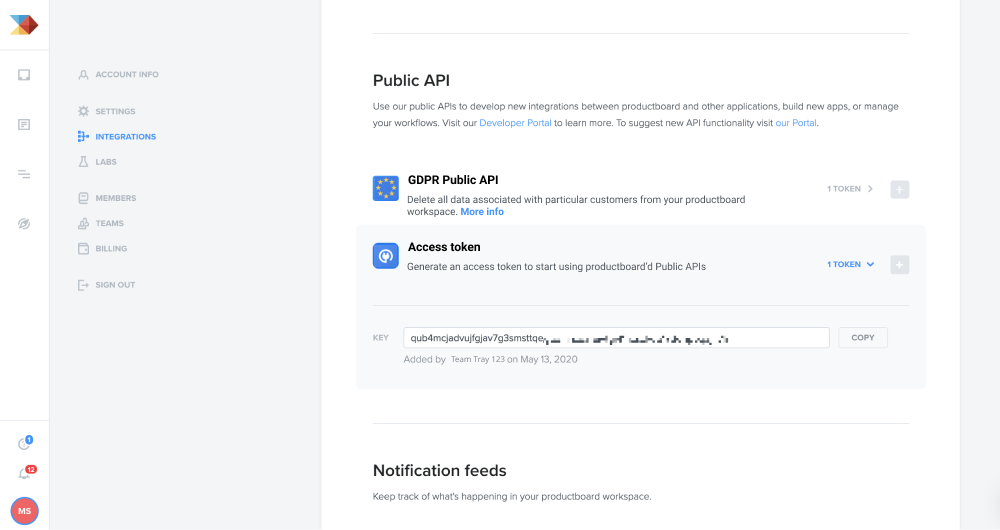Copy the access token key

(x=862, y=338)
